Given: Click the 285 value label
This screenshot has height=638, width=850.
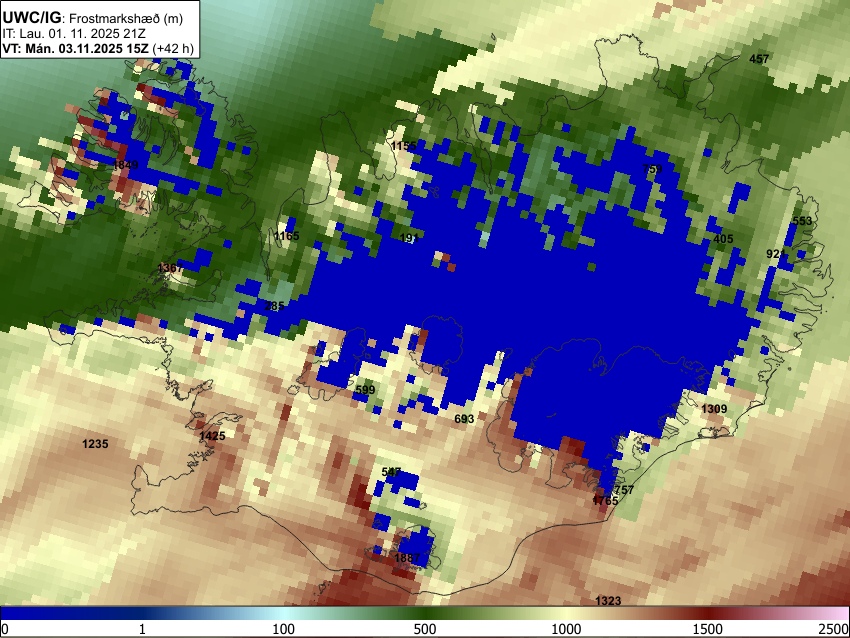Looking at the screenshot, I should [274, 306].
